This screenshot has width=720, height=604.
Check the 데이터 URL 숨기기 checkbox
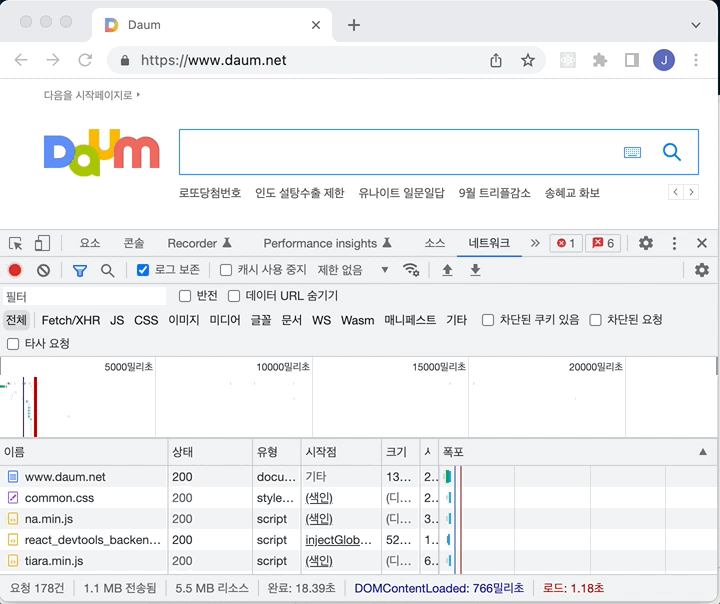(x=234, y=296)
